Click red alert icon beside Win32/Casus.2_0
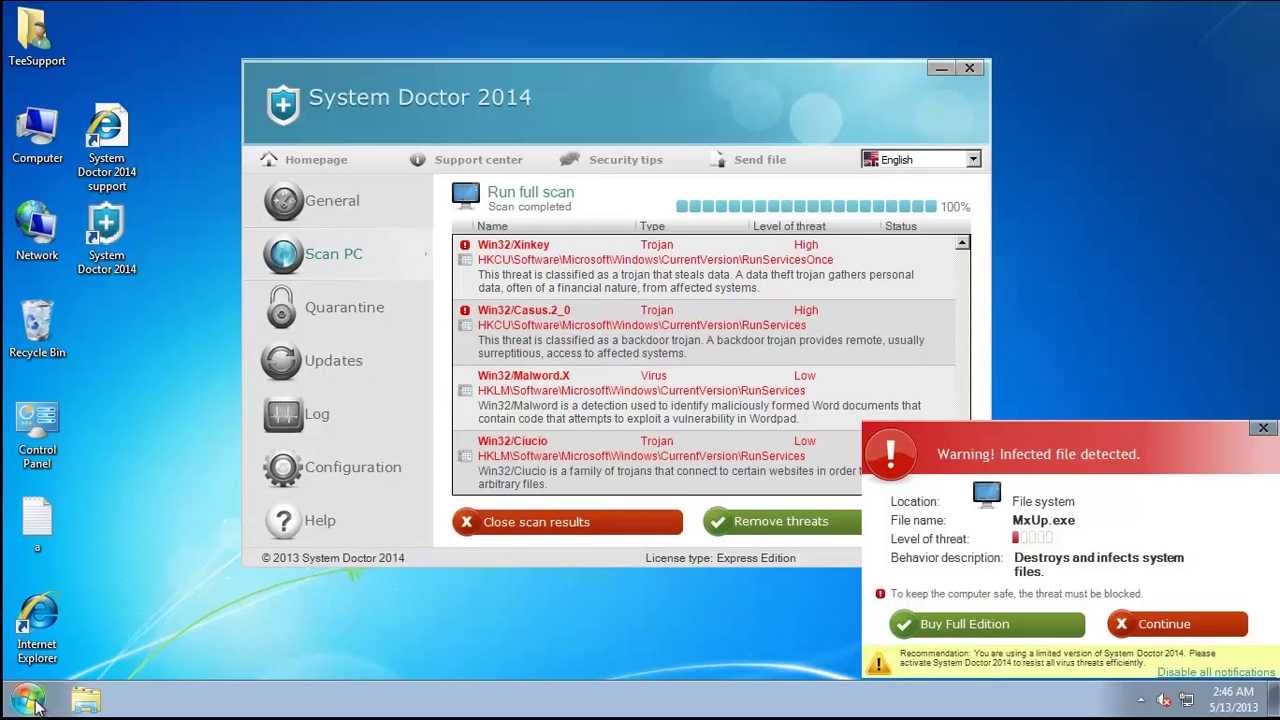Screen dimensions: 1280x720 465,310
